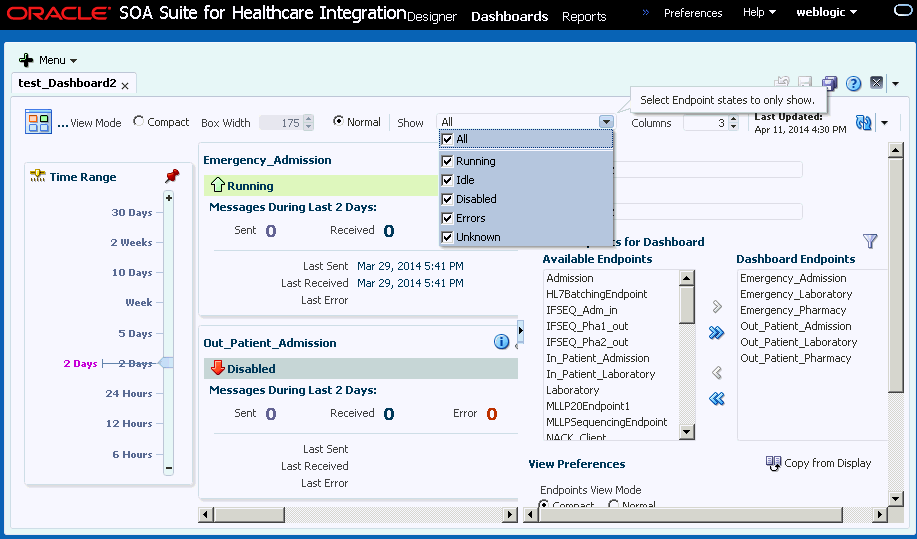
Task: Select HL7BatchingEndpoint in Available Endpoints
Action: pos(597,294)
